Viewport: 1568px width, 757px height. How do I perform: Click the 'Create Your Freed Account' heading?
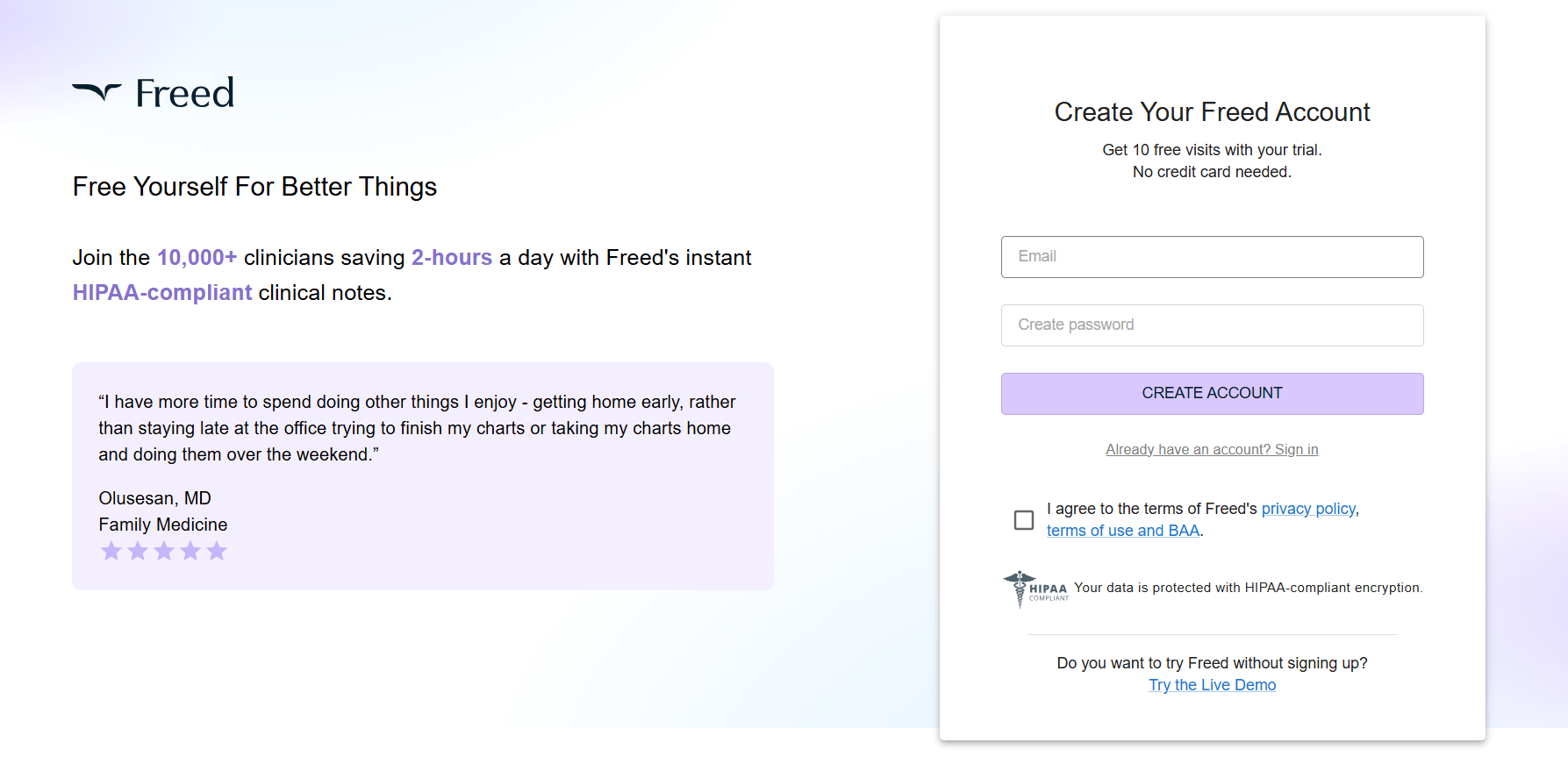(1212, 112)
